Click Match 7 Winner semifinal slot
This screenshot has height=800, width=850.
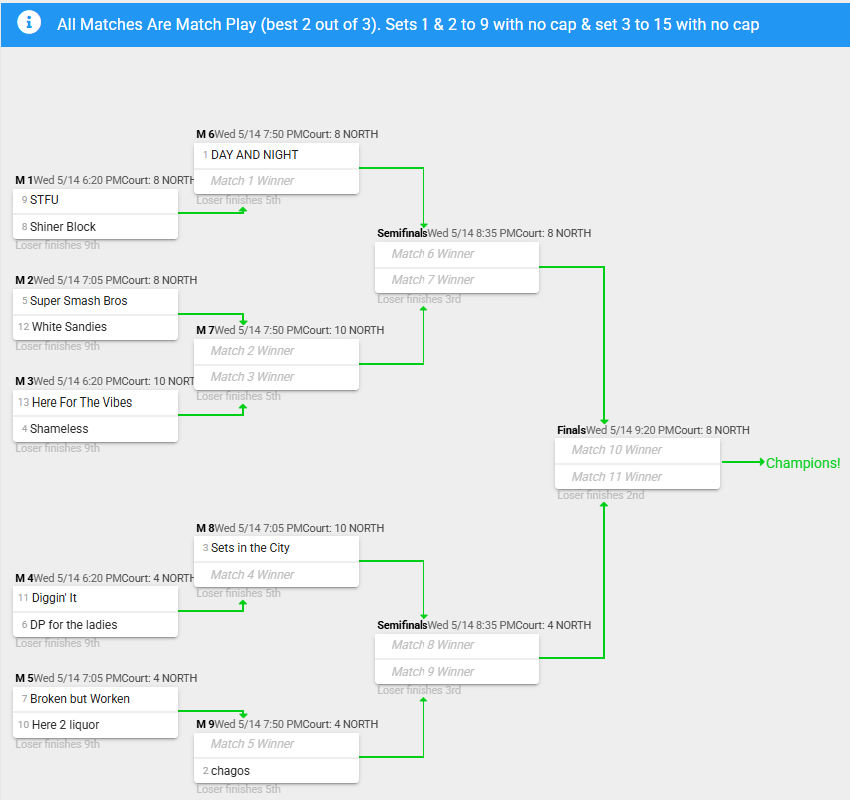(457, 280)
